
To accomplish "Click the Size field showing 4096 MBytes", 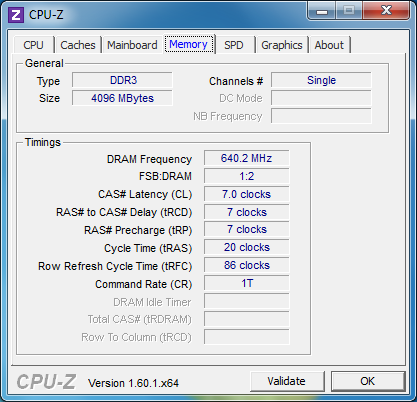I will click(x=122, y=98).
